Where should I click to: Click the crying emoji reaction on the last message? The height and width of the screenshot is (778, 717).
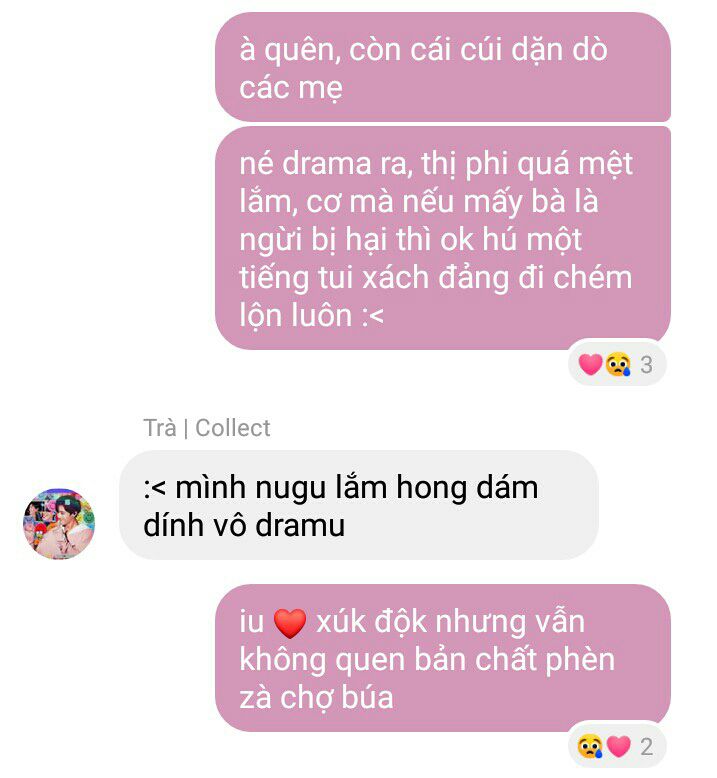point(589,746)
